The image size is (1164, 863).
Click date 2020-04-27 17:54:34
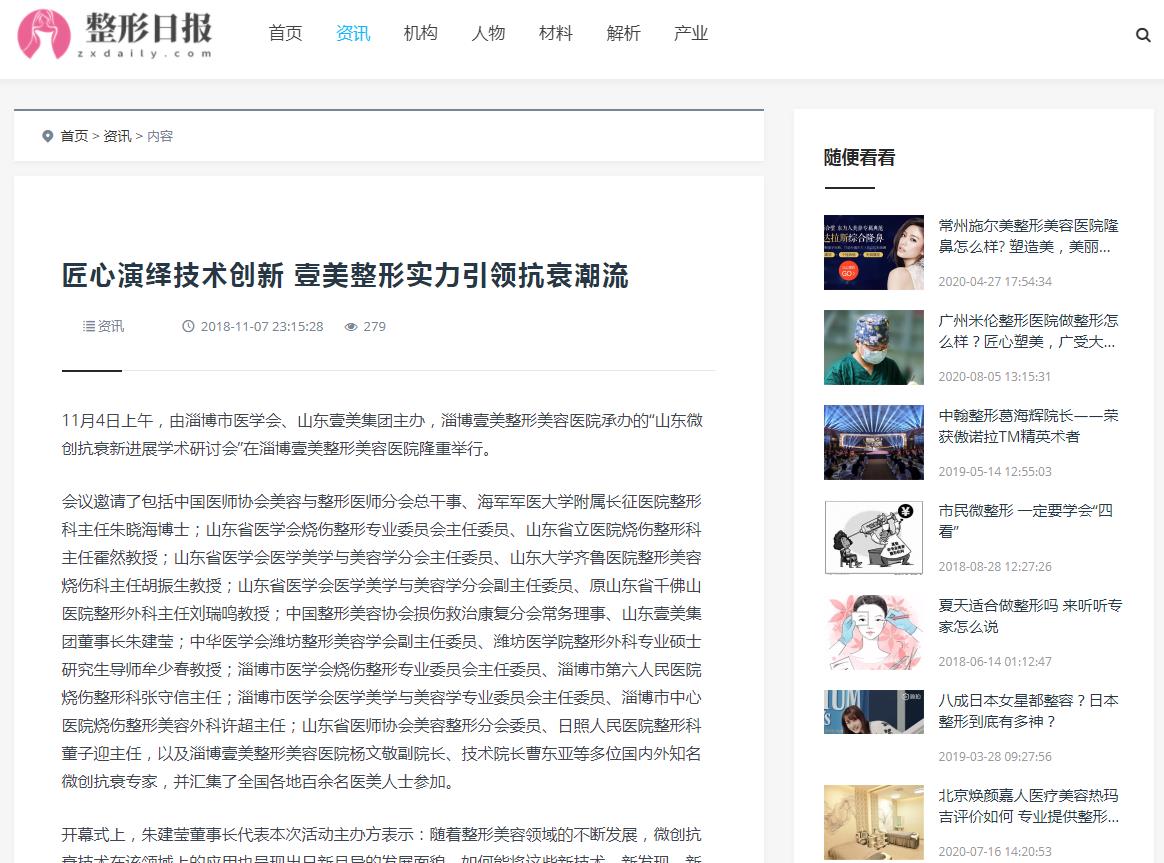pos(995,281)
